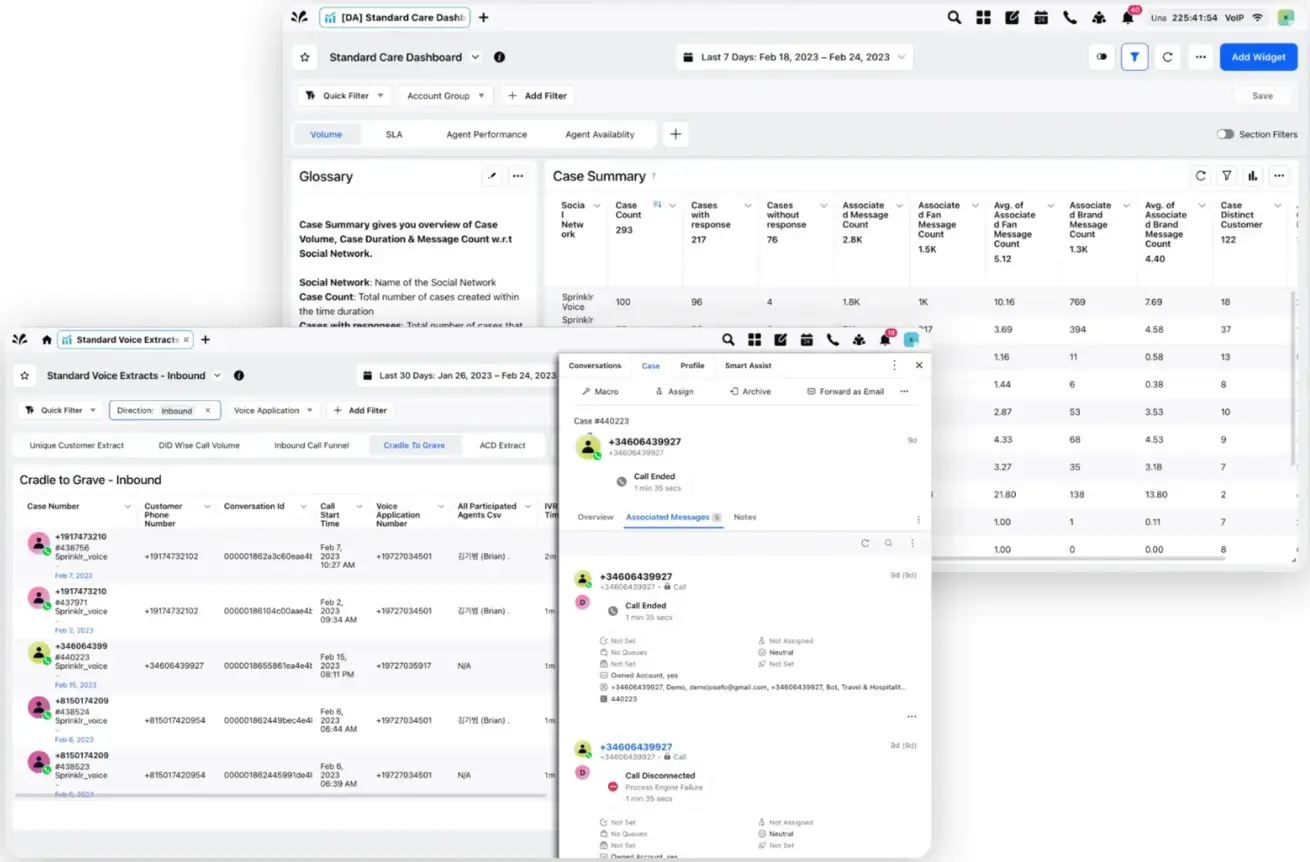Edit the Glossary widget with pencil icon

[491, 176]
